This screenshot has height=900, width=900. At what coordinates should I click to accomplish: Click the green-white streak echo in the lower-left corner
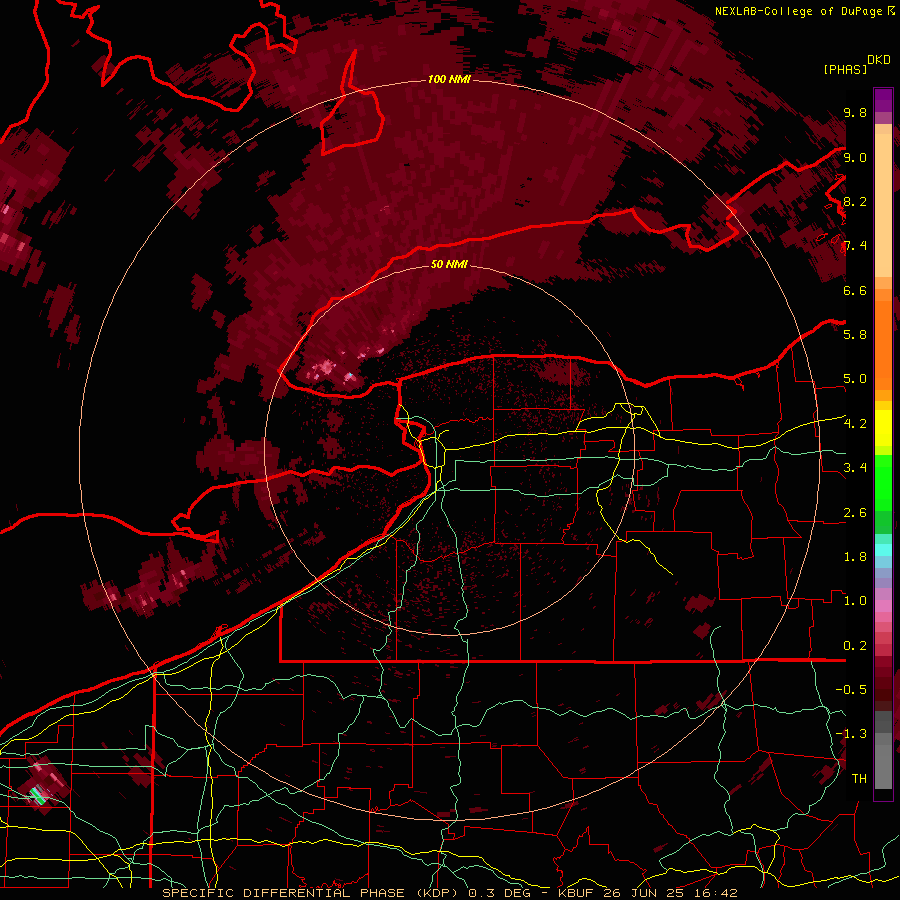point(37,796)
